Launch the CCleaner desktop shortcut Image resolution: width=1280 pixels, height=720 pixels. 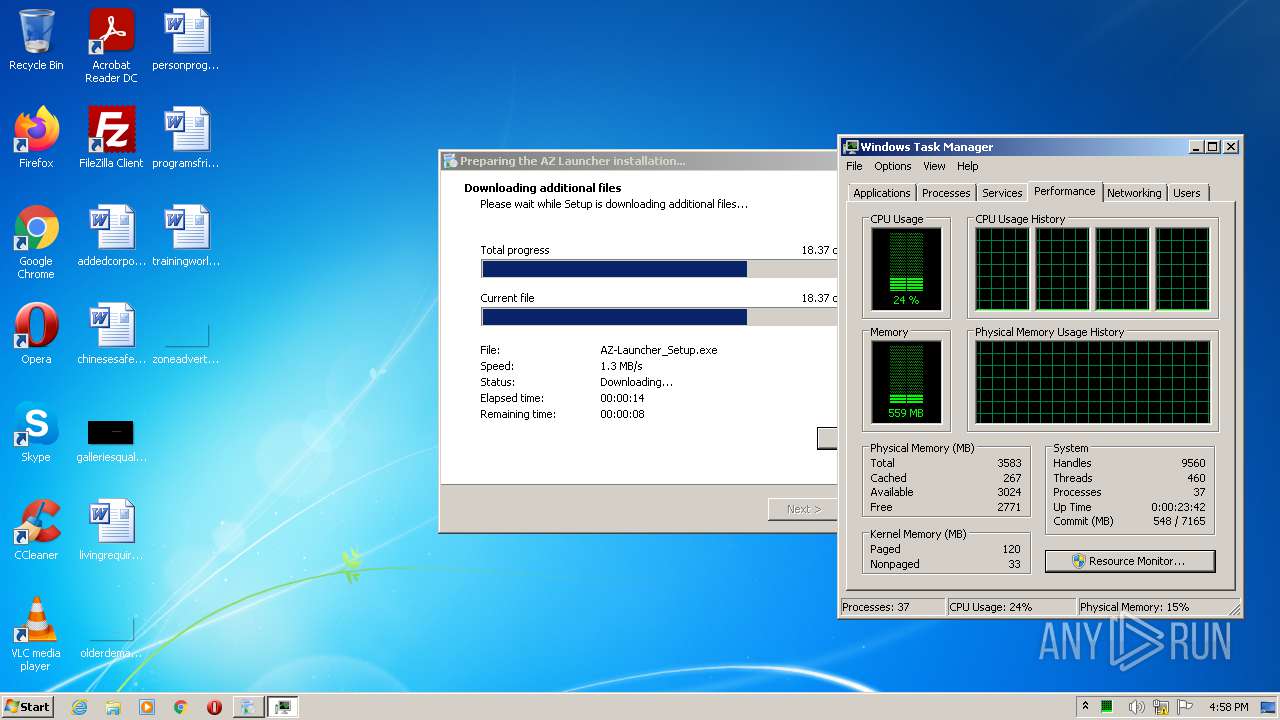pyautogui.click(x=36, y=530)
